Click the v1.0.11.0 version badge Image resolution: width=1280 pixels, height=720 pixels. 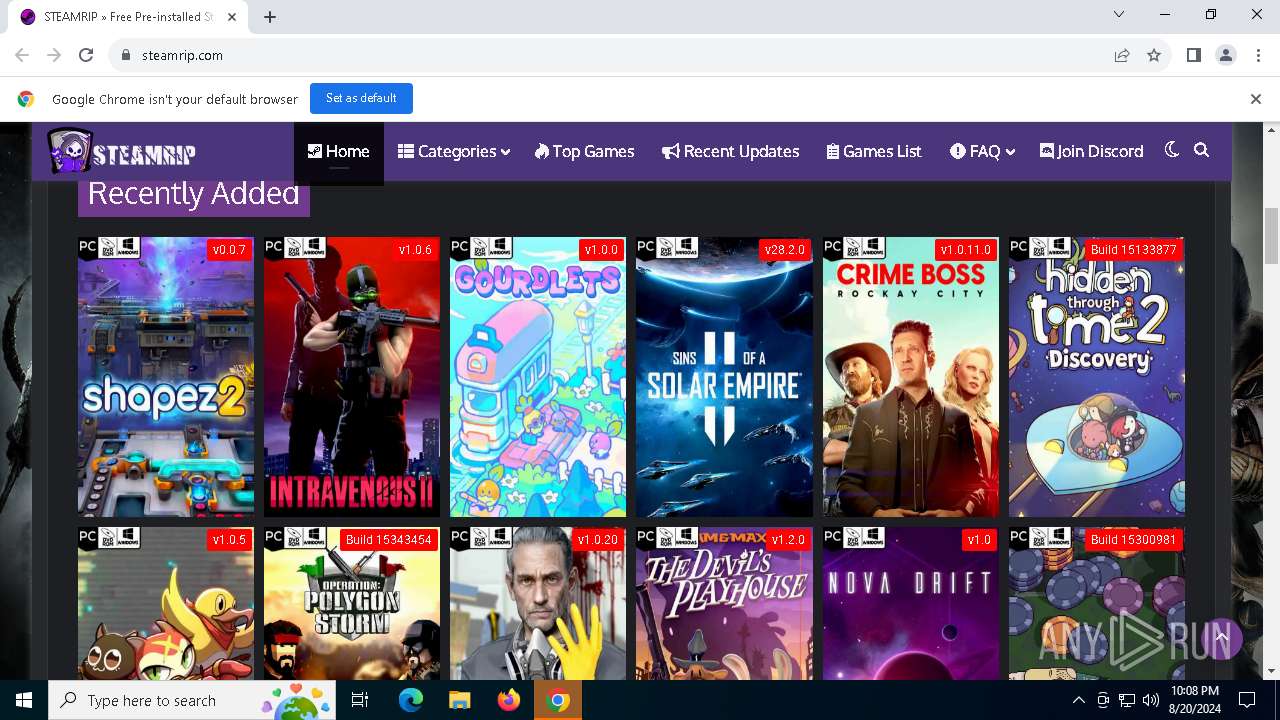pos(965,250)
